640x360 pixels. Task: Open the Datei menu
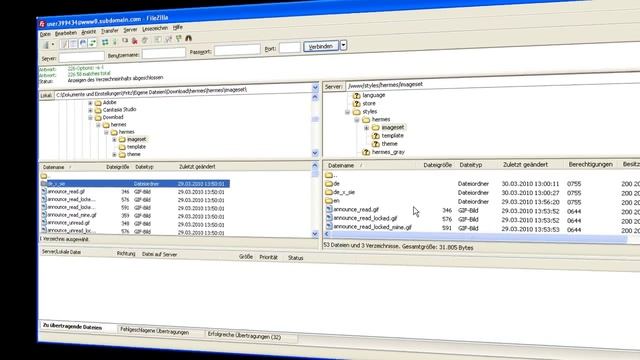(45, 34)
